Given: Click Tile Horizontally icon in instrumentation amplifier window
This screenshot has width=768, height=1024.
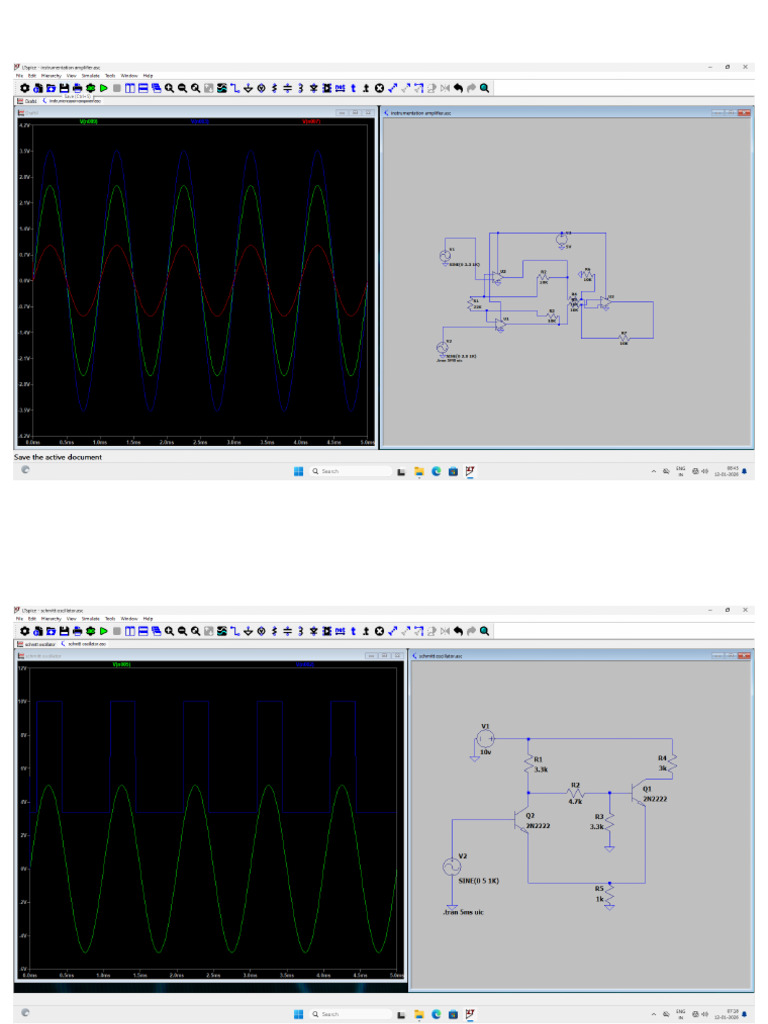Looking at the screenshot, I should [143, 88].
